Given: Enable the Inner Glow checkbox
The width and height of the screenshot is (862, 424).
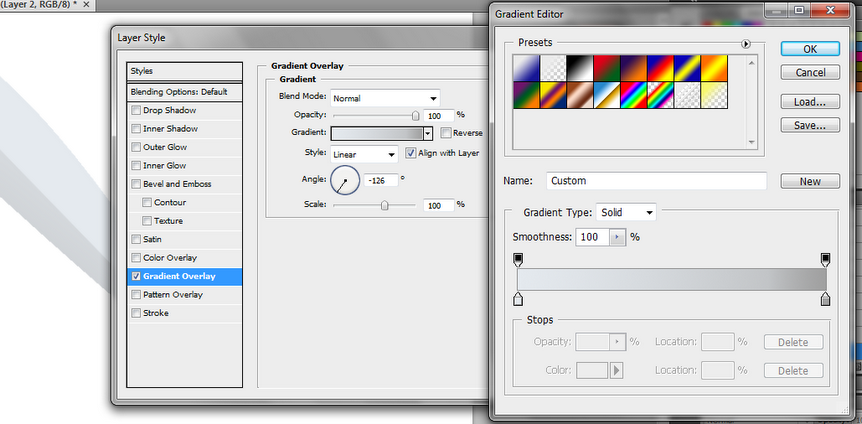Looking at the screenshot, I should [136, 166].
